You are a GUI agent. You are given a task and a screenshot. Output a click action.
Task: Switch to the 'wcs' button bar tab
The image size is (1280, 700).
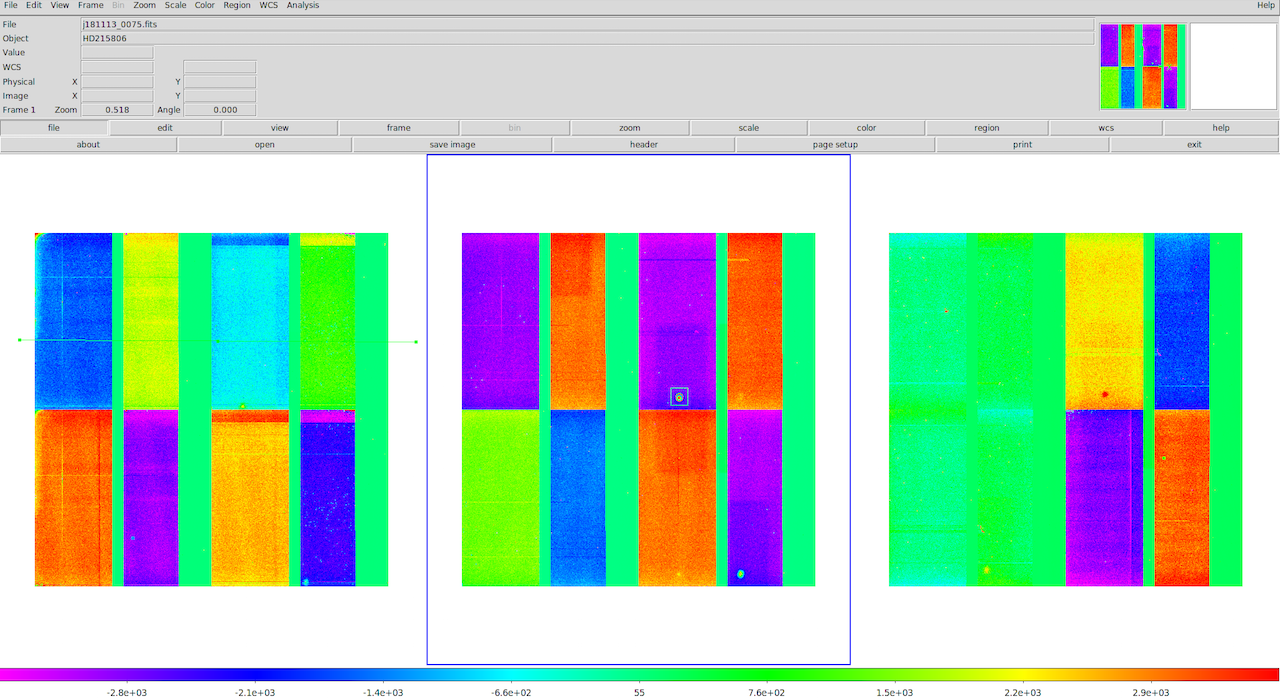[1105, 128]
